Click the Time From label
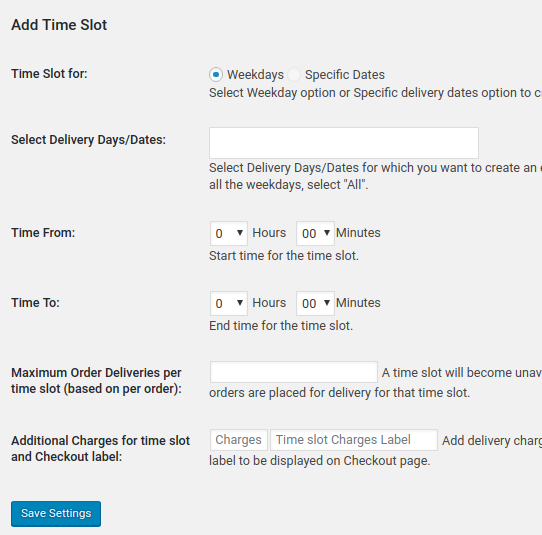The width and height of the screenshot is (542, 535). pos(43,233)
